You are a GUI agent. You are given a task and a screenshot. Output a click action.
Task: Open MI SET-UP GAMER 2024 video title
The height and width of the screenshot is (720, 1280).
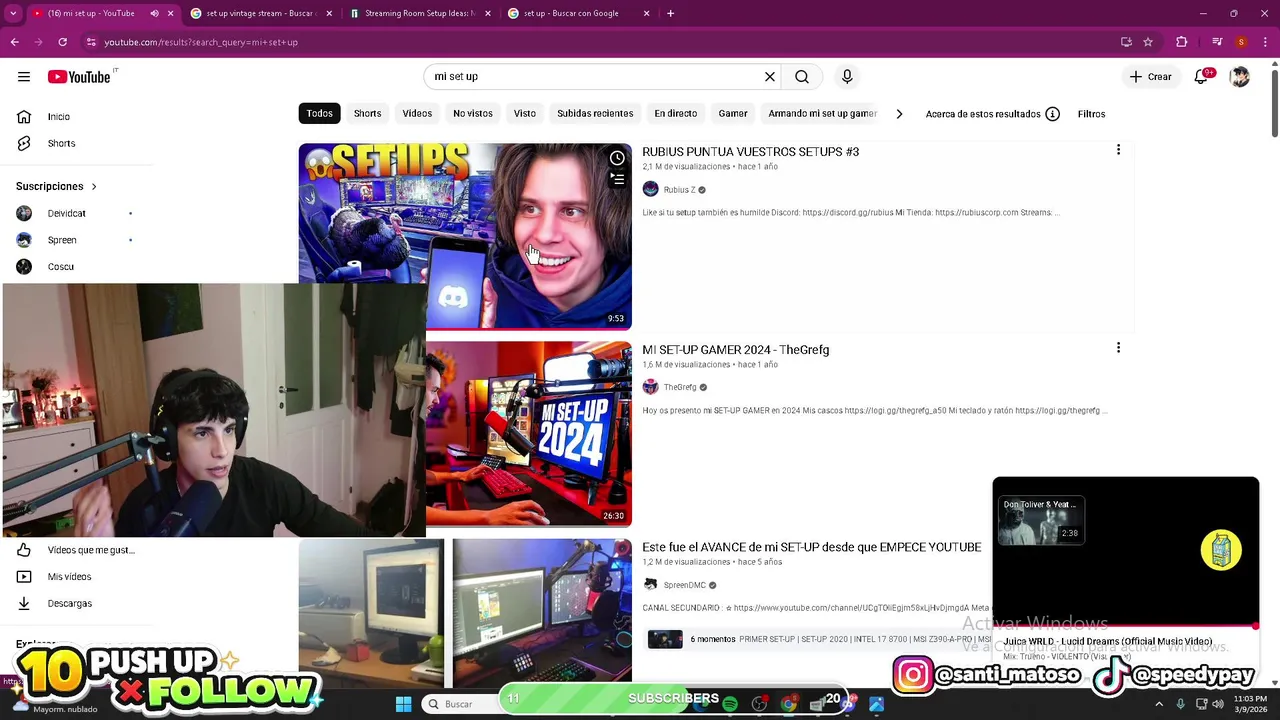(x=735, y=350)
